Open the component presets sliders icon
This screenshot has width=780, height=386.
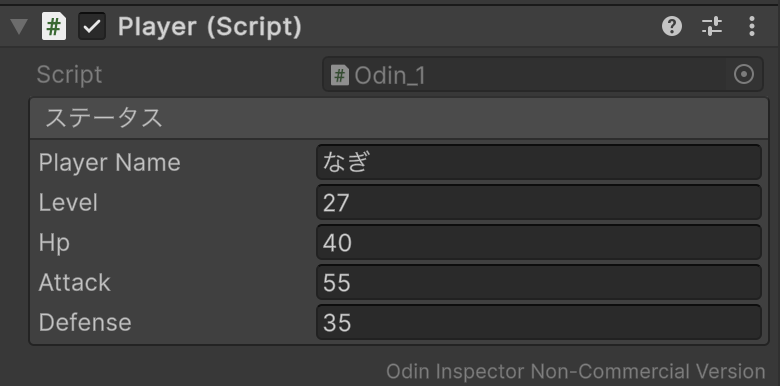coord(712,26)
